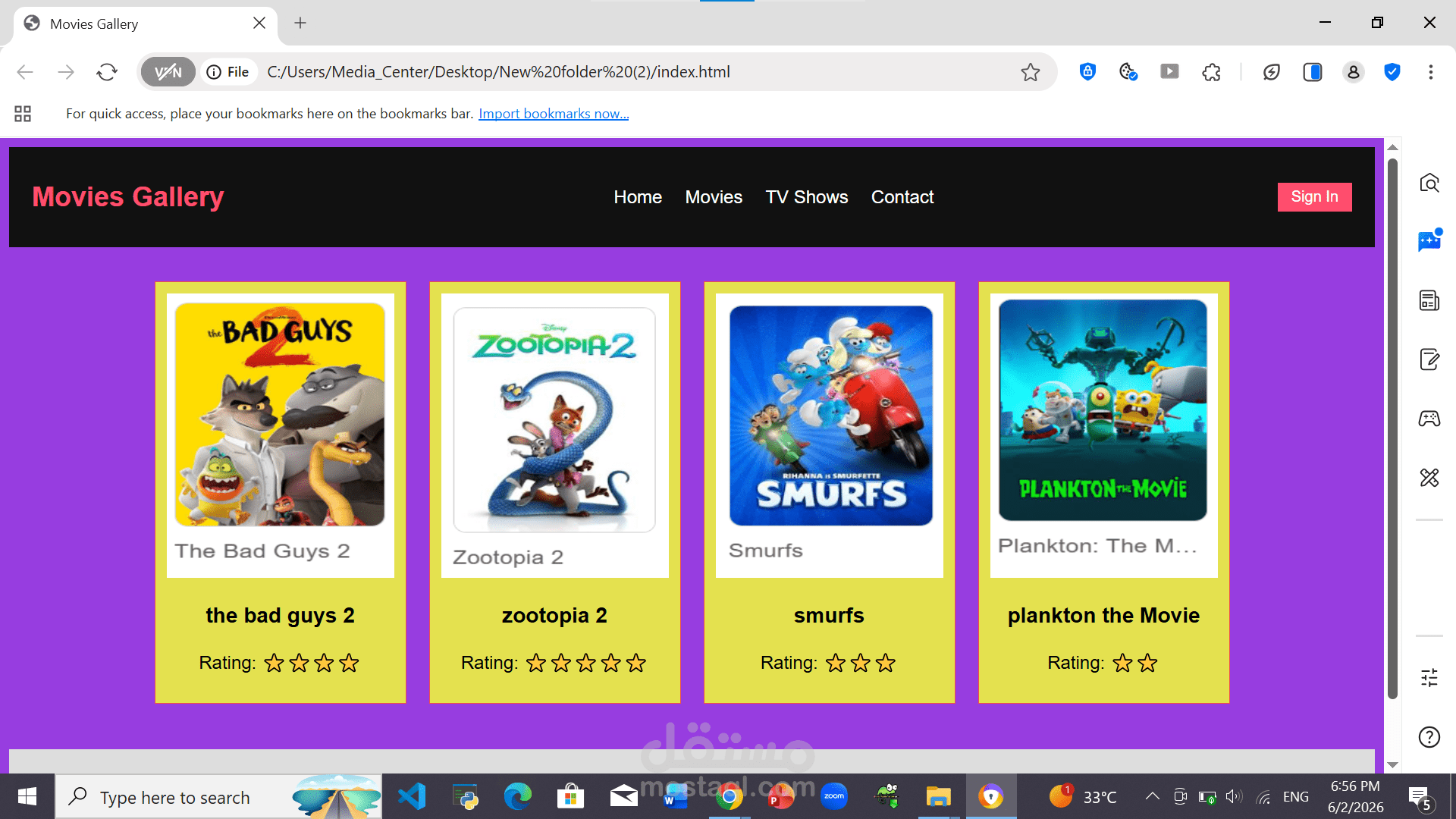Open the cookie manager extension icon
The width and height of the screenshot is (1456, 819).
(x=1128, y=72)
